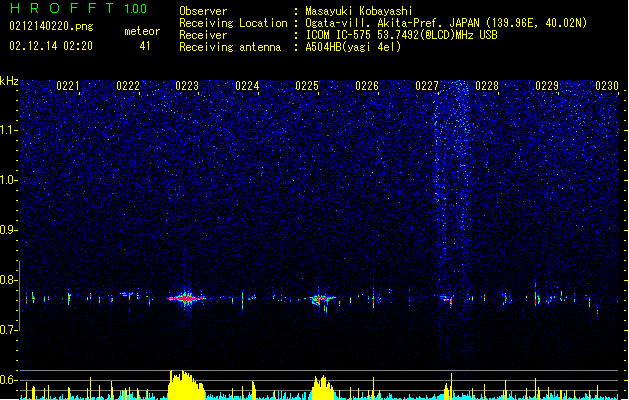The width and height of the screenshot is (629, 400).
Task: Click the Receiver label
Action: click(x=203, y=35)
